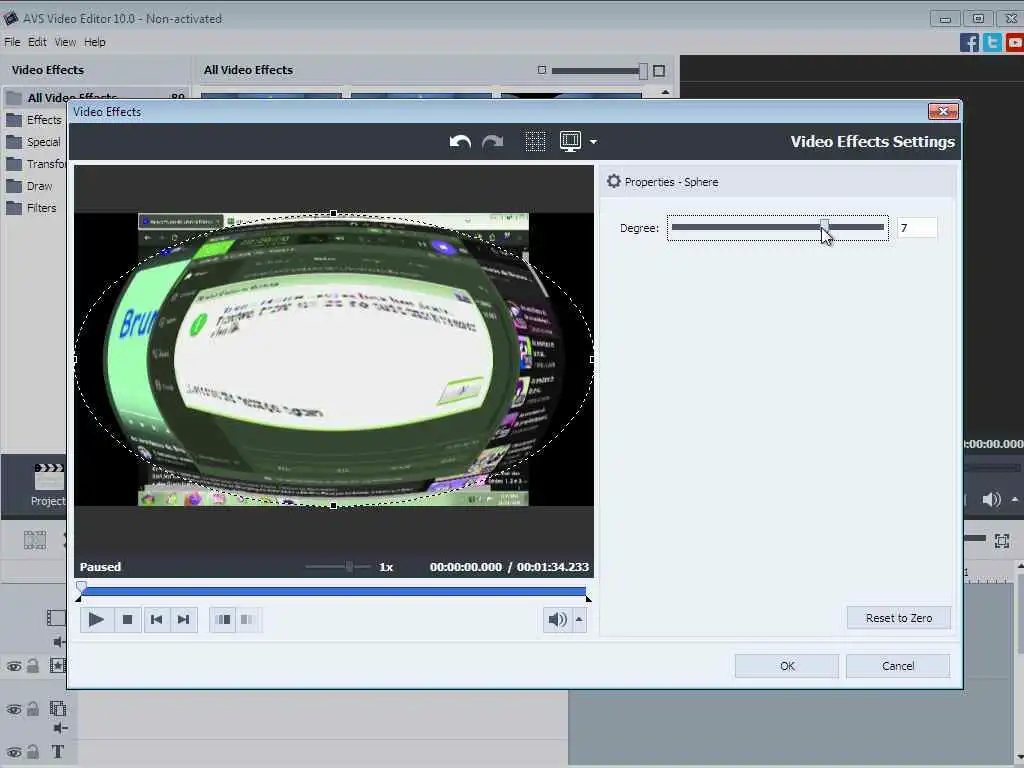Open the YouTube link icon

coord(1015,42)
